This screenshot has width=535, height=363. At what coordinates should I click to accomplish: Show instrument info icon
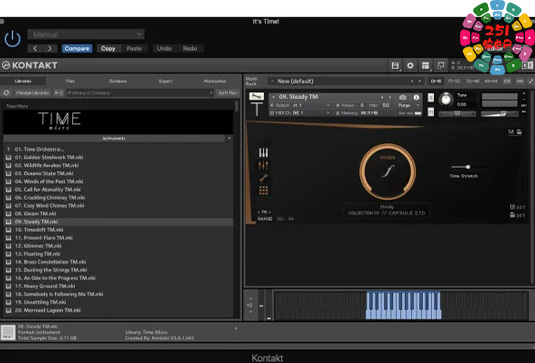(x=416, y=98)
